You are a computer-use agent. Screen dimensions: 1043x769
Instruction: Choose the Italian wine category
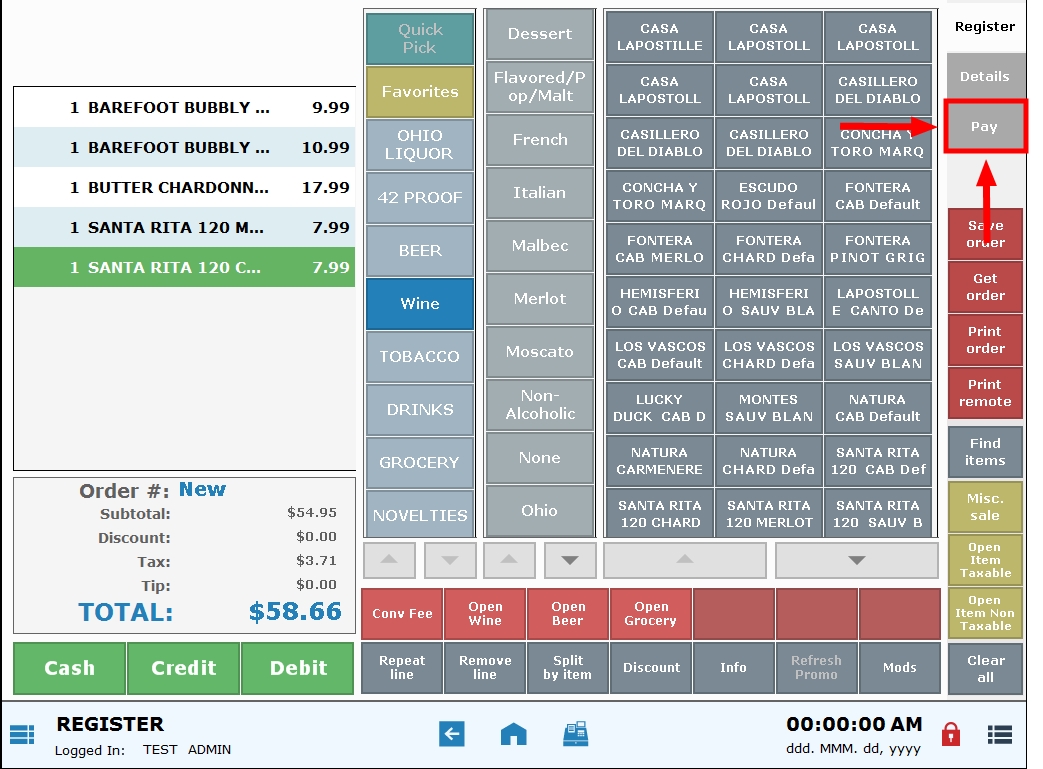click(x=540, y=193)
